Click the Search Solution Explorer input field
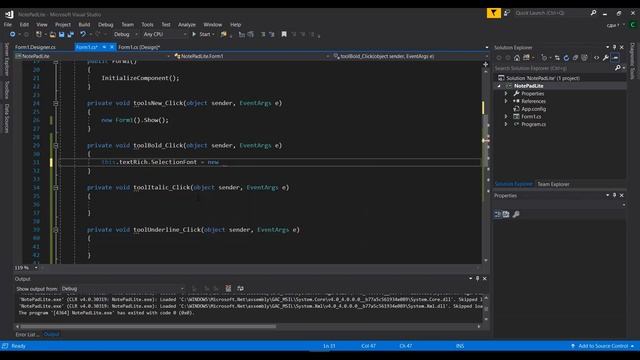Screen dimensions: 640x360 pos(553,68)
